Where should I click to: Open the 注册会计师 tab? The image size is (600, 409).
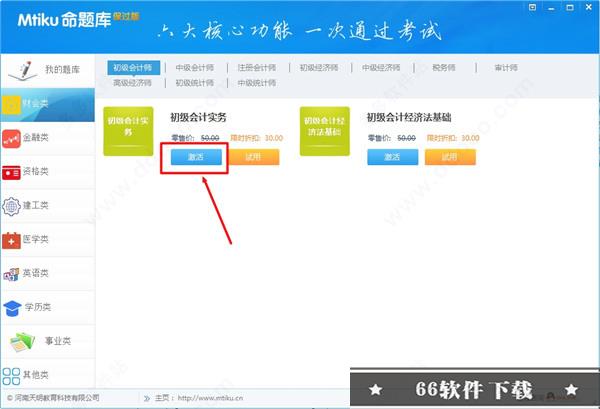point(257,68)
